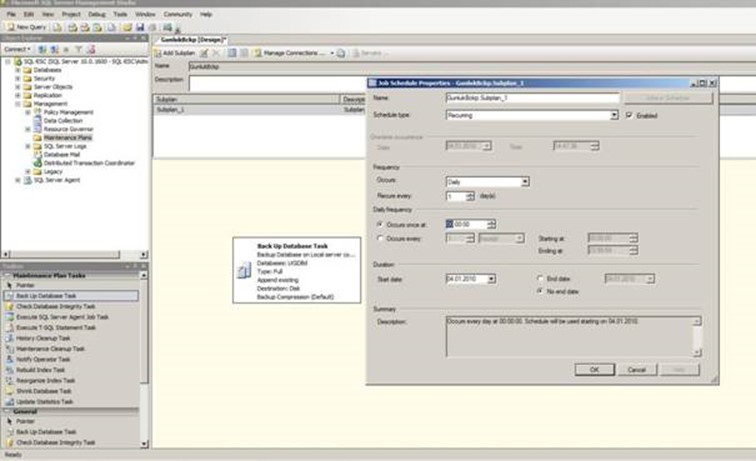Click OK in Job Schedule Properties
This screenshot has width=756, height=461.
click(x=593, y=369)
